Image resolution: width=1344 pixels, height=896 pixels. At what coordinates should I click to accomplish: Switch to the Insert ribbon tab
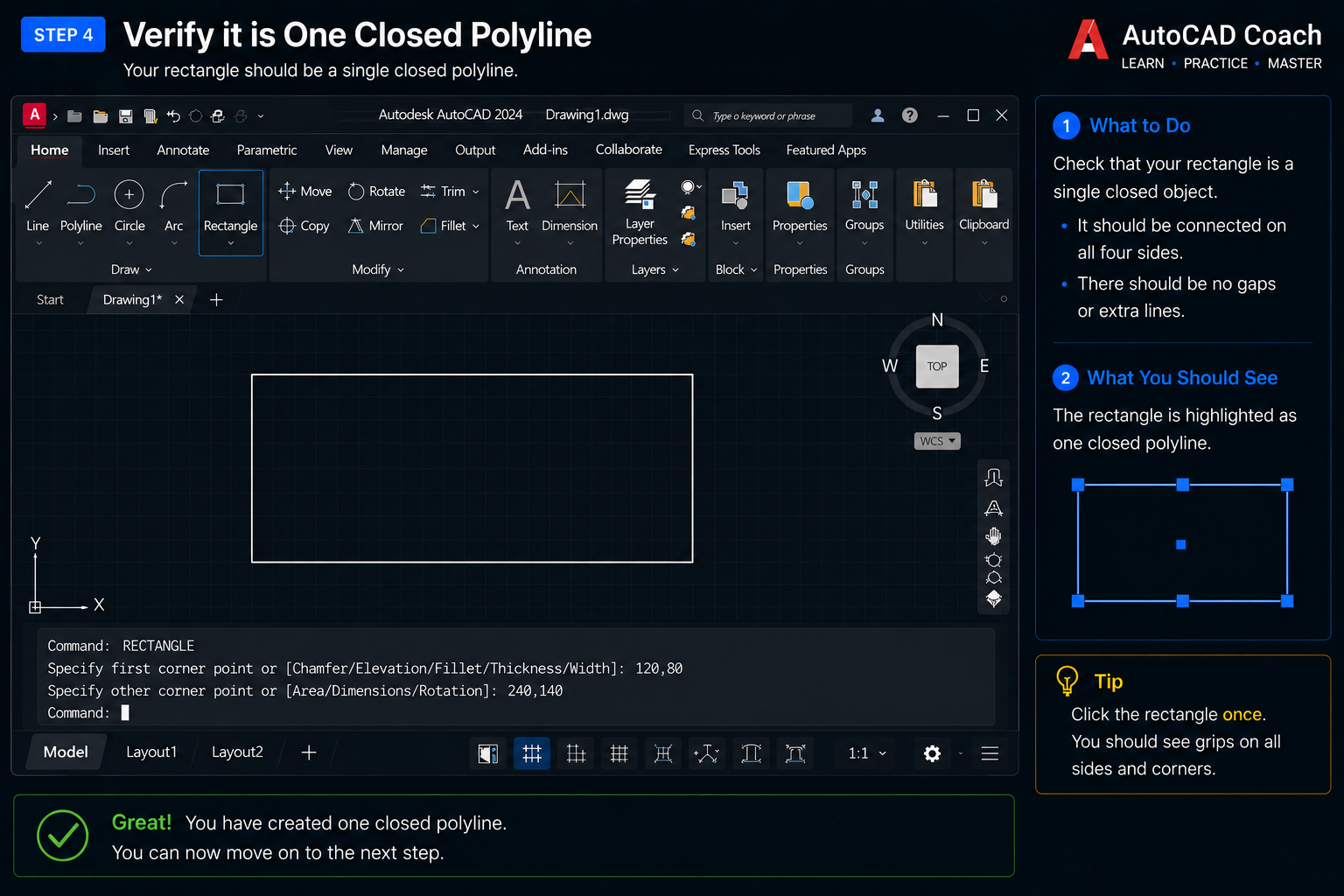click(114, 150)
